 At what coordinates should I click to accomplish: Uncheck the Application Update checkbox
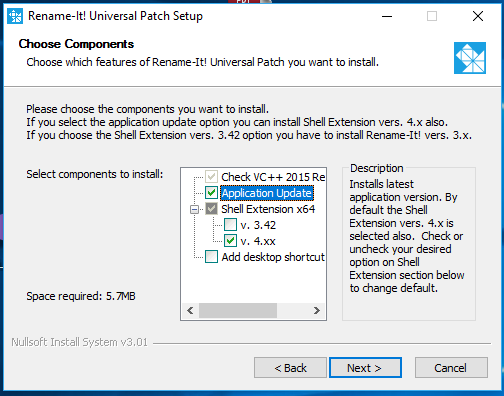[211, 193]
